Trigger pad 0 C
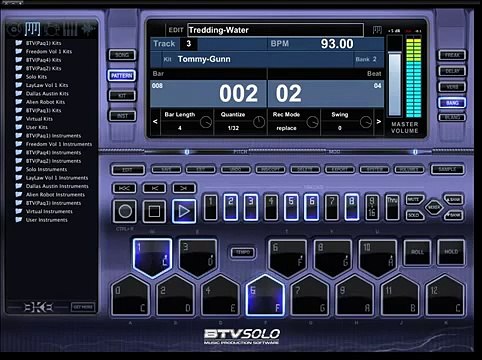482x360 pixels. 130,296
